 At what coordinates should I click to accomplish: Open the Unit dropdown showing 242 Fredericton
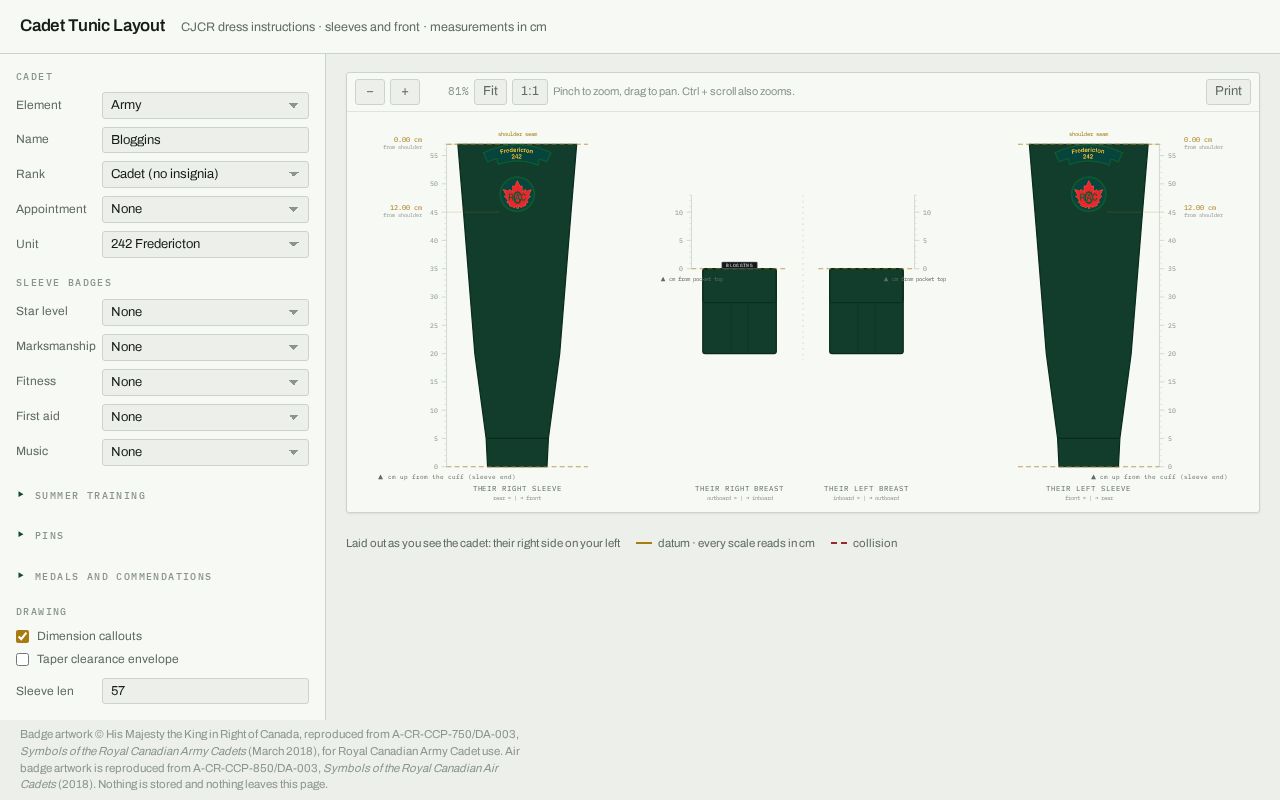point(205,244)
